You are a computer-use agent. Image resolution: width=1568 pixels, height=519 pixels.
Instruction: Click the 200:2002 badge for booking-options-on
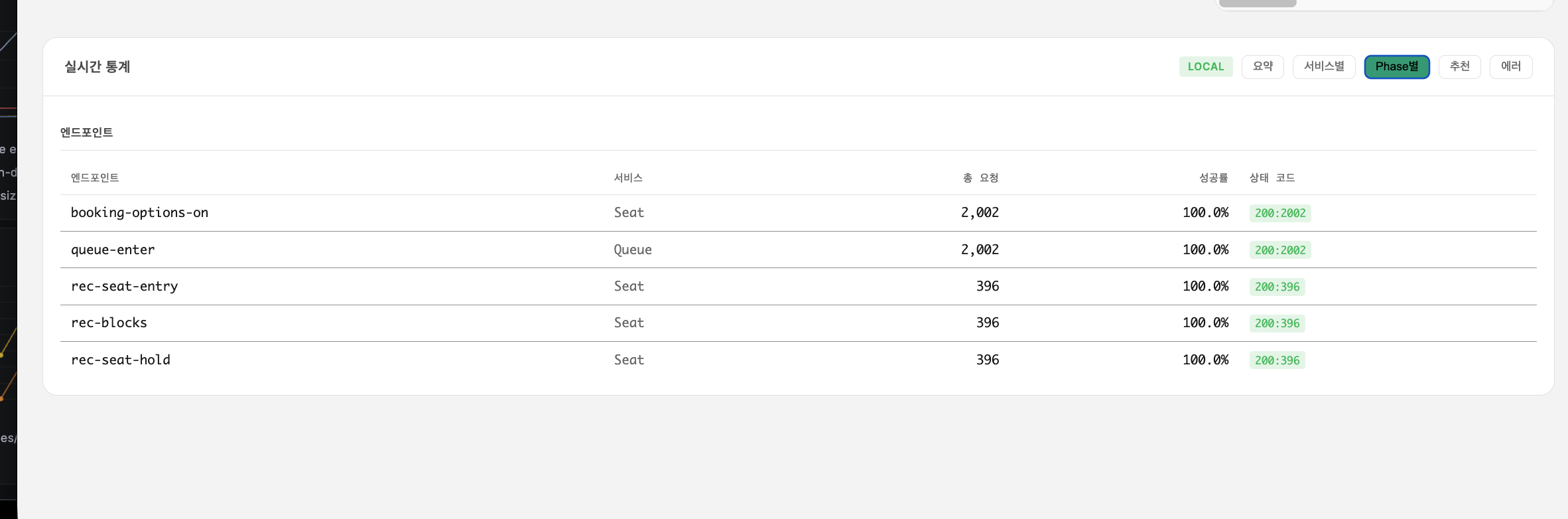coord(1279,213)
